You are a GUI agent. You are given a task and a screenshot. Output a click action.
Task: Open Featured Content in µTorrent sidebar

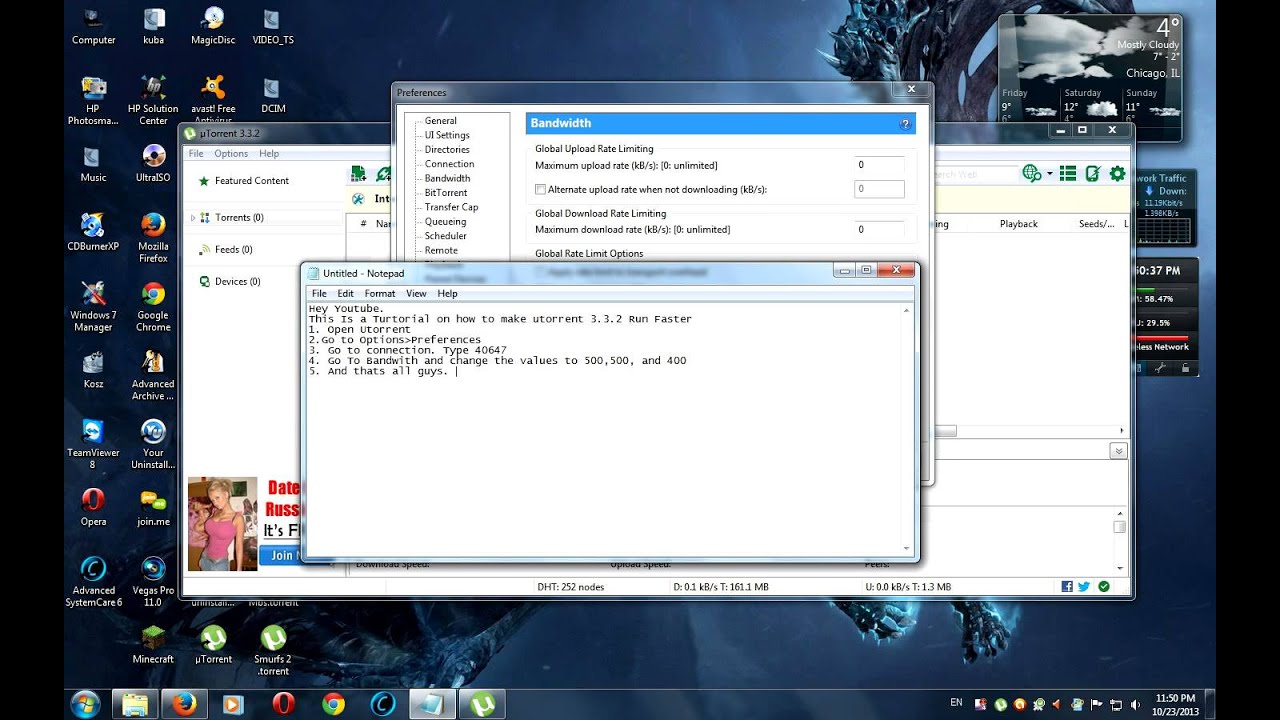point(244,181)
